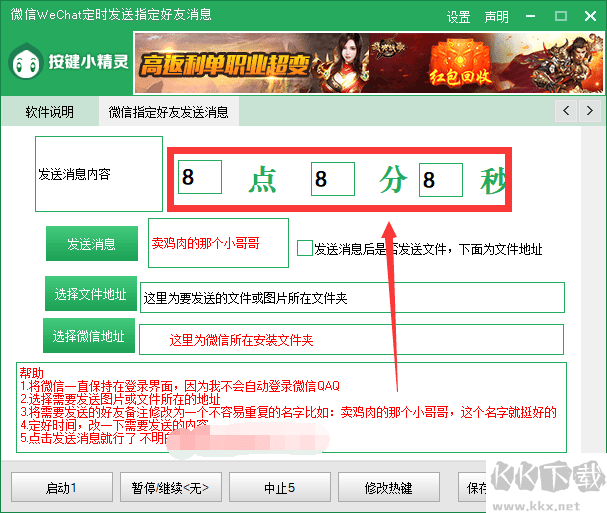The height and width of the screenshot is (513, 607).
Task: Edit the seconds field before 秒
Action: pyautogui.click(x=441, y=180)
